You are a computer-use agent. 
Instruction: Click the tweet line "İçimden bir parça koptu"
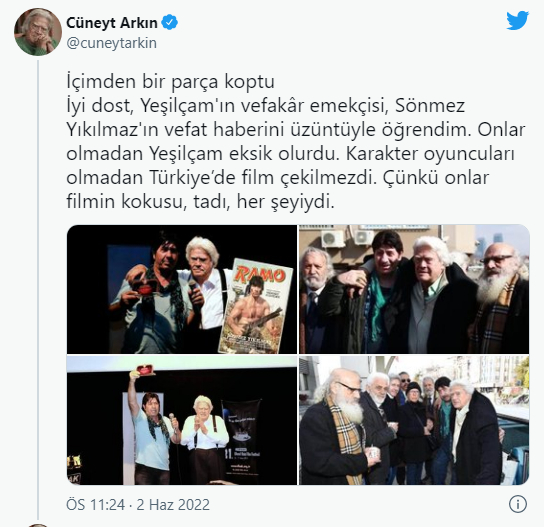click(170, 82)
